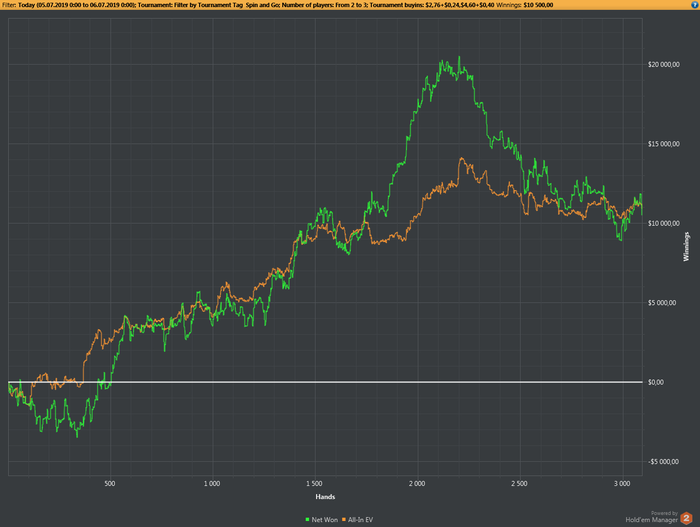Click the Winnings y-axis title
Viewport: 700px width, 527px height.
pos(686,247)
